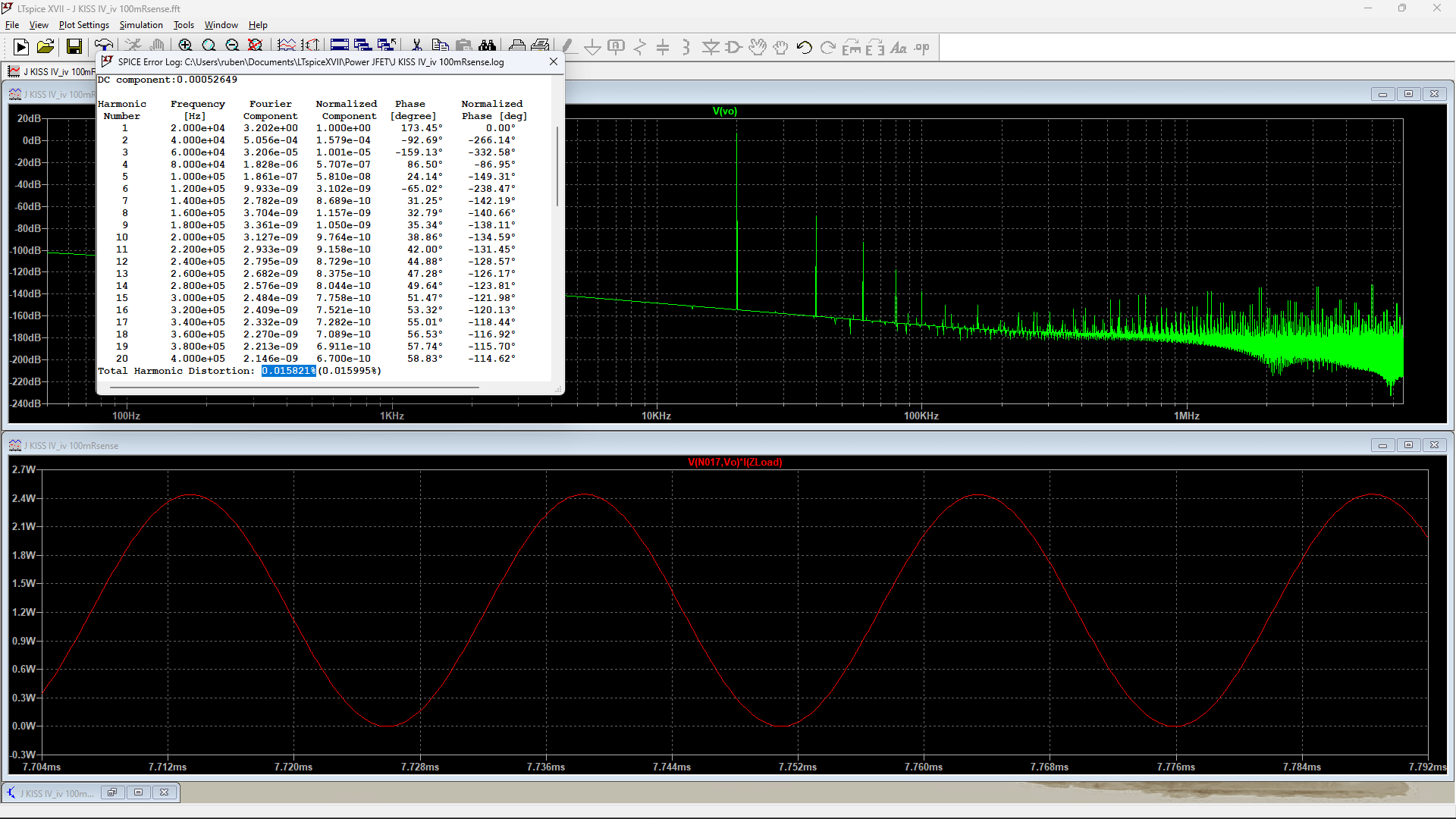Click the 2.4W power axis label

(x=24, y=498)
